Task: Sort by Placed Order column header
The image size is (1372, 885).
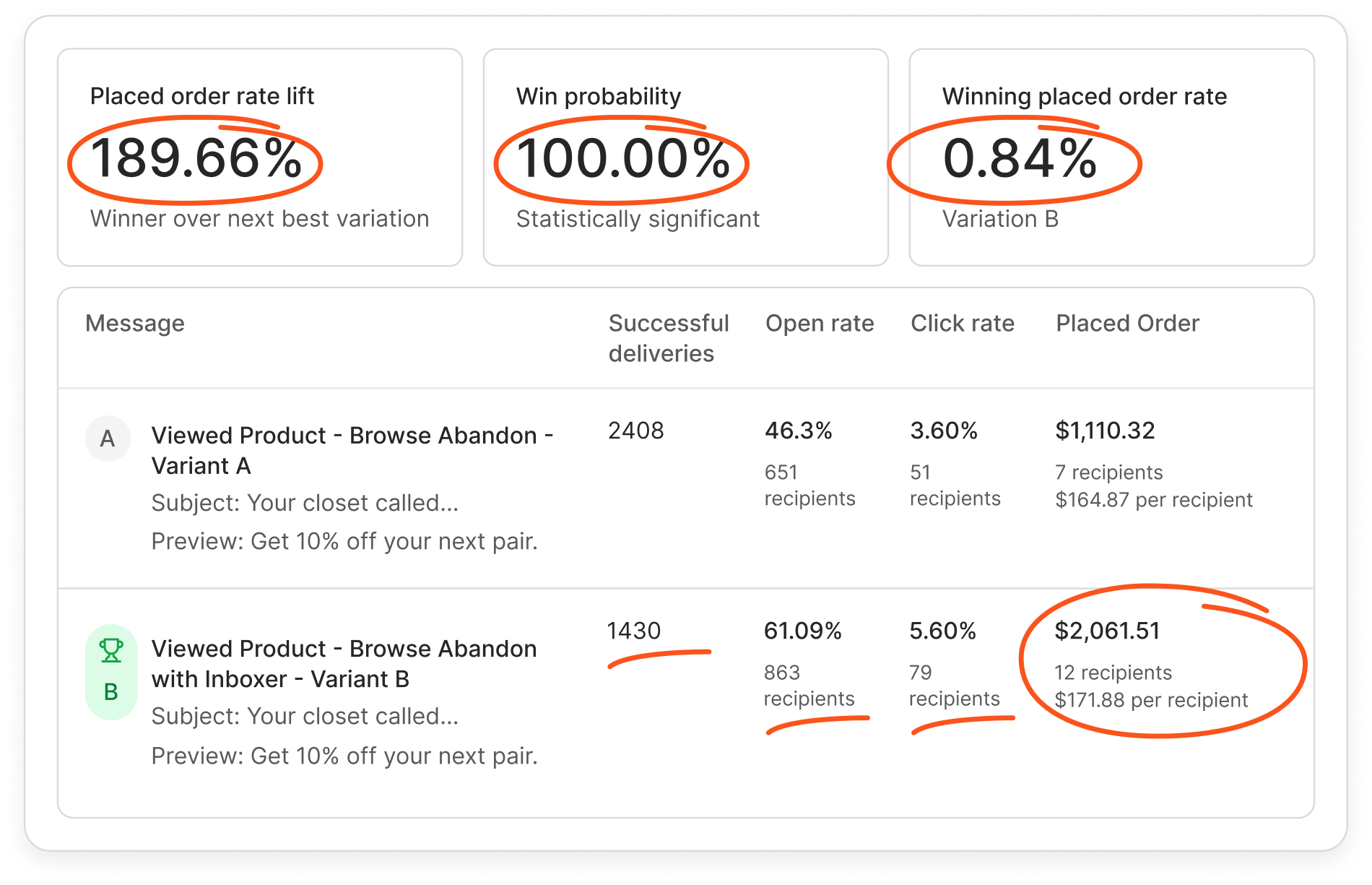Action: [1127, 323]
